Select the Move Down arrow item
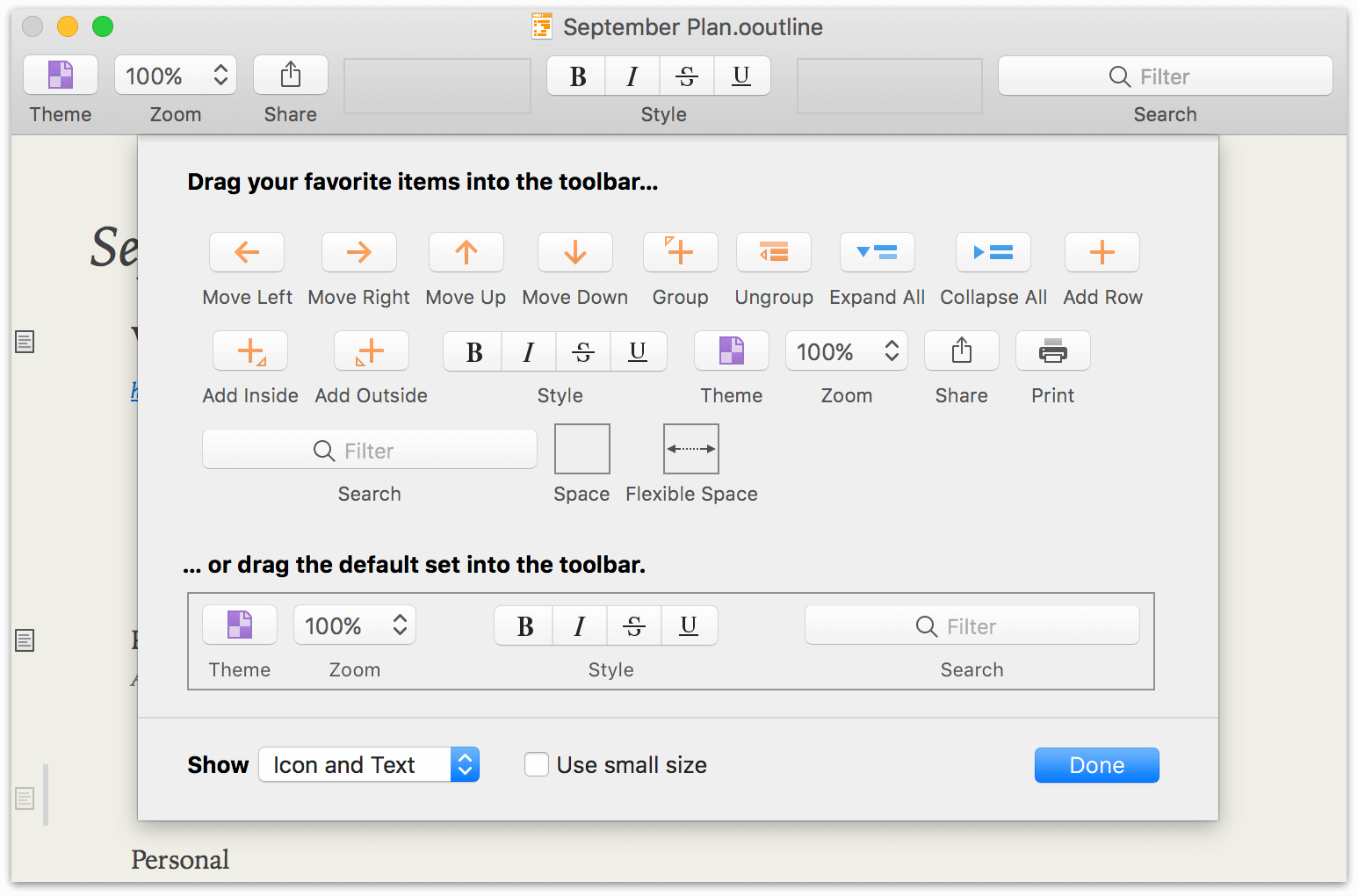The height and width of the screenshot is (896, 1358). (575, 253)
